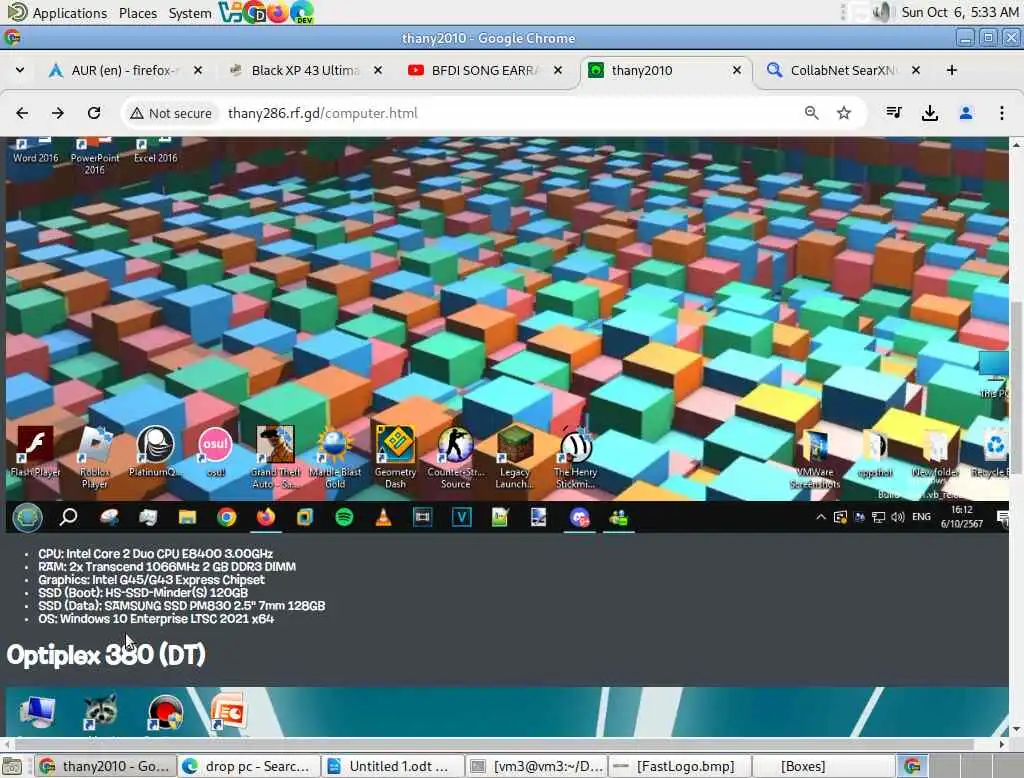Switch to the AUR (en) - firefox tab
The width and height of the screenshot is (1024, 778).
(x=123, y=70)
